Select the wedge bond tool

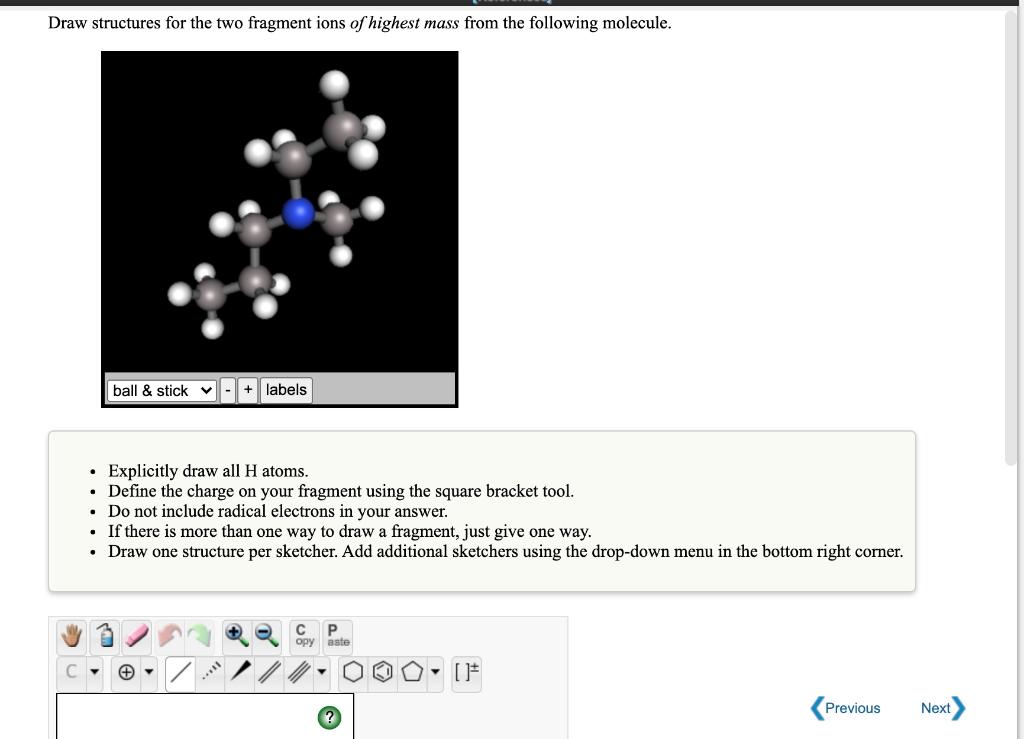point(238,673)
